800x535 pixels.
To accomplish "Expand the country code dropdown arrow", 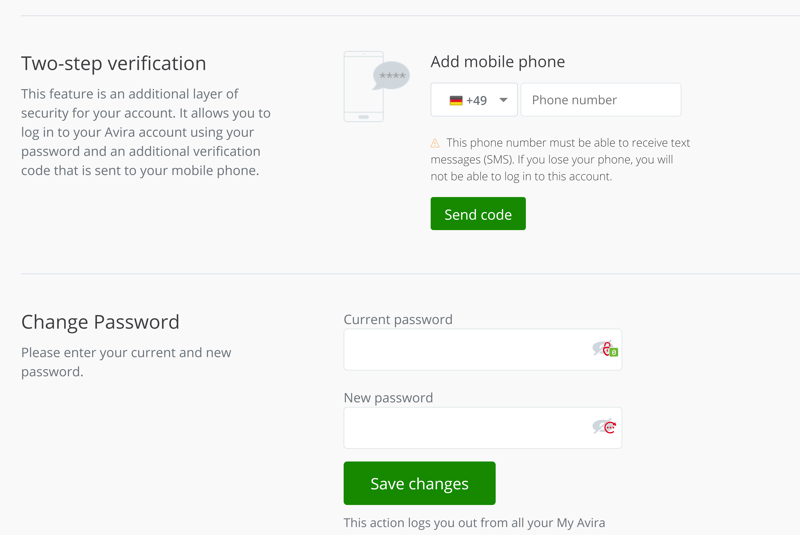I will 503,100.
